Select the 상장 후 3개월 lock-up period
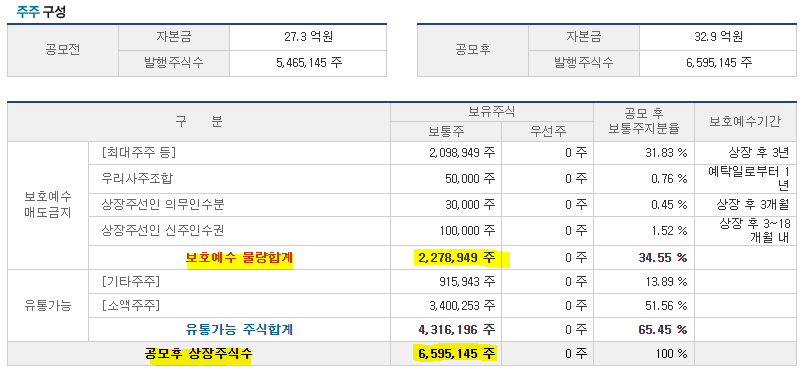The height and width of the screenshot is (370, 807). (x=754, y=204)
